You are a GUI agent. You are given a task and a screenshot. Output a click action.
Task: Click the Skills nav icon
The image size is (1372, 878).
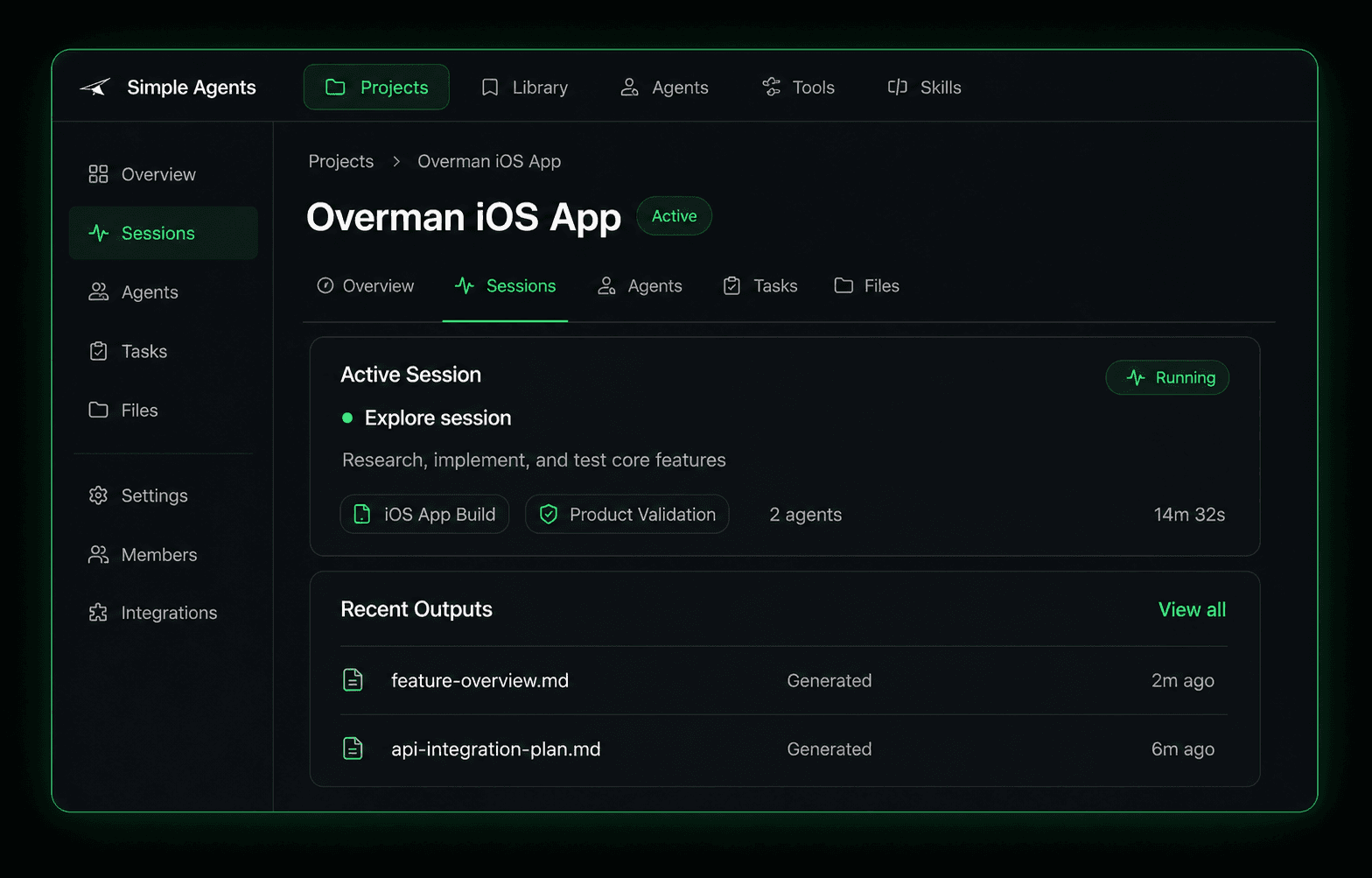[897, 87]
